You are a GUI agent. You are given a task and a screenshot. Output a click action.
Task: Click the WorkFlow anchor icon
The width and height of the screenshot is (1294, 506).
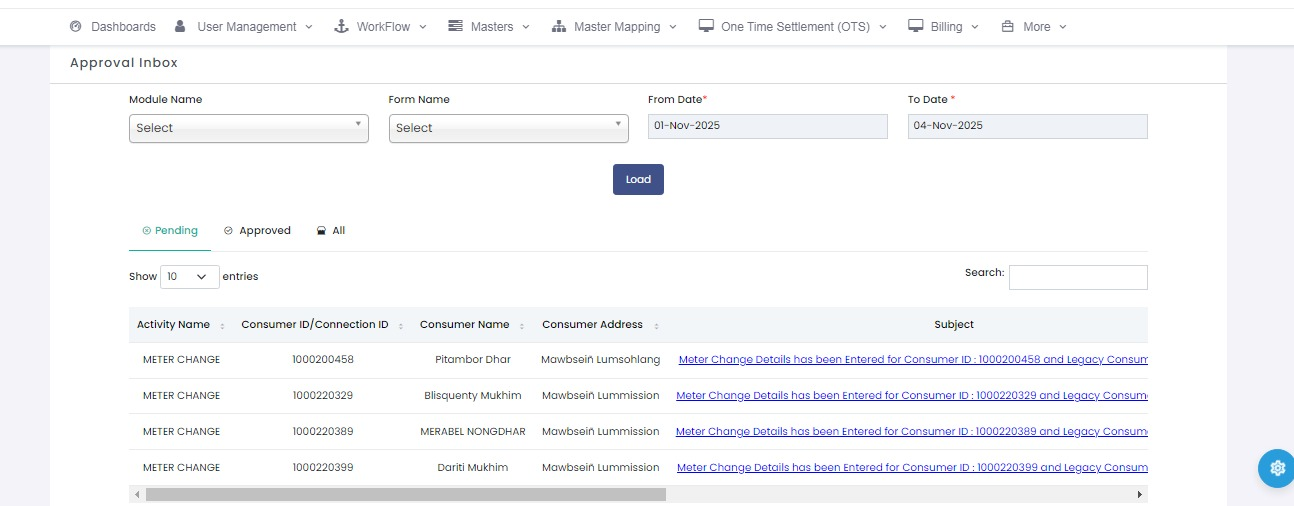coord(340,27)
